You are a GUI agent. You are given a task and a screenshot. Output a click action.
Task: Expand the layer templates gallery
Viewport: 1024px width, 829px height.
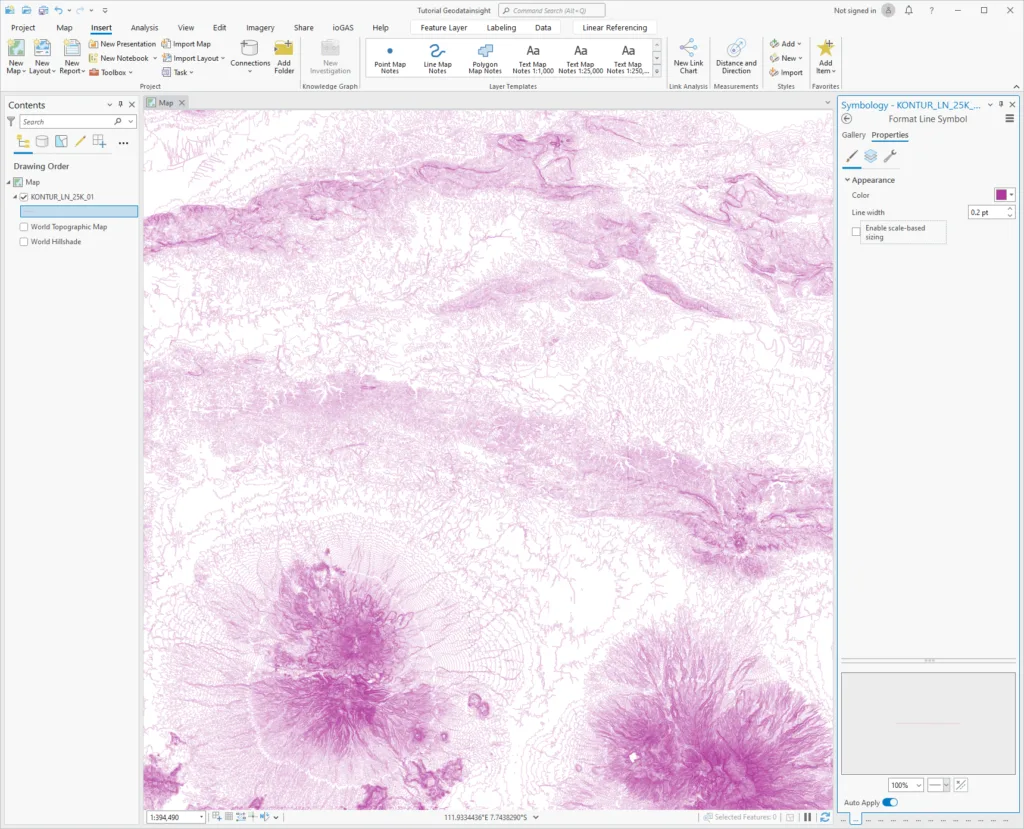pos(657,71)
